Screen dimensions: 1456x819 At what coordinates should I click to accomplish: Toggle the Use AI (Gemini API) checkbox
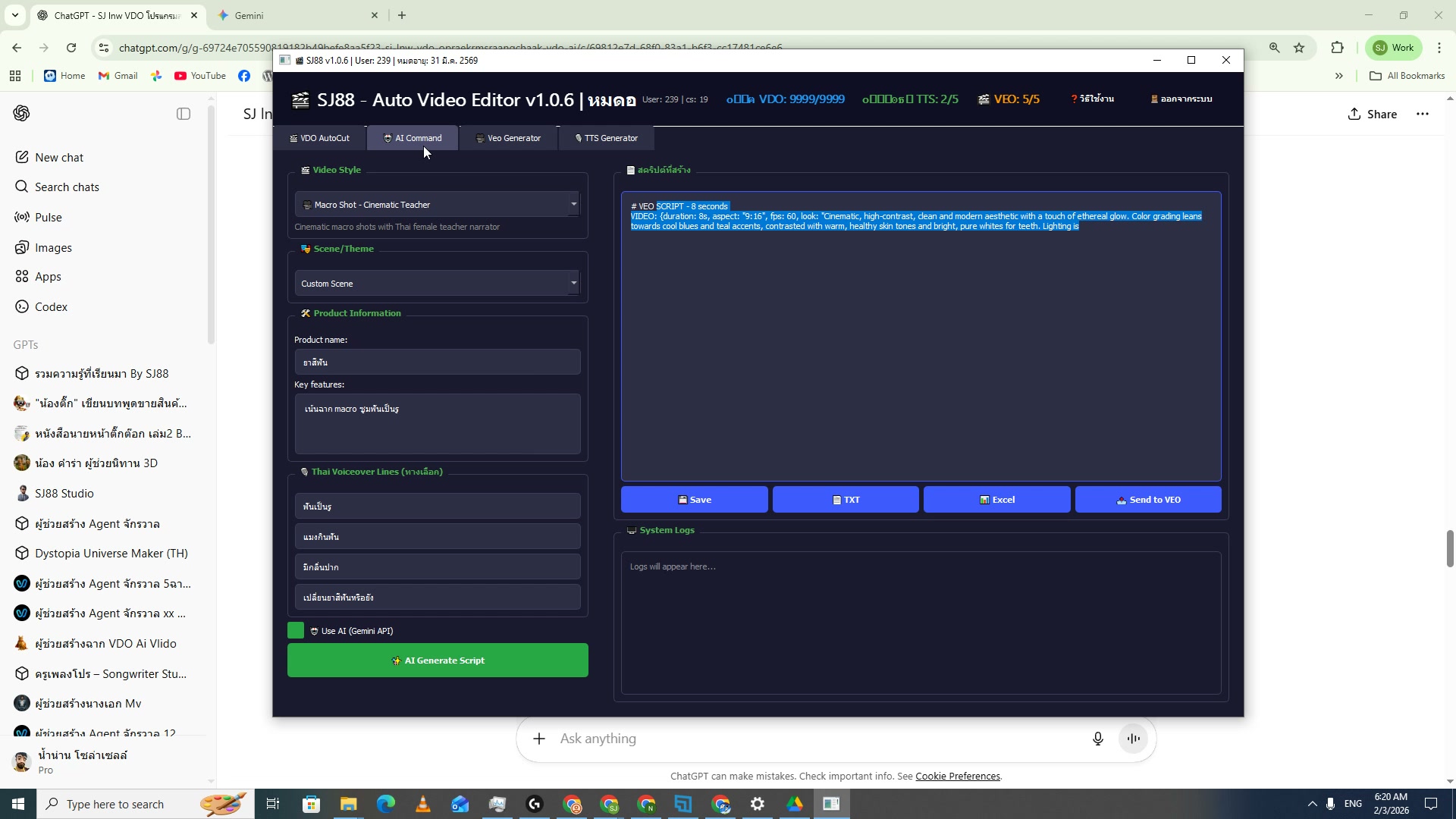[295, 630]
